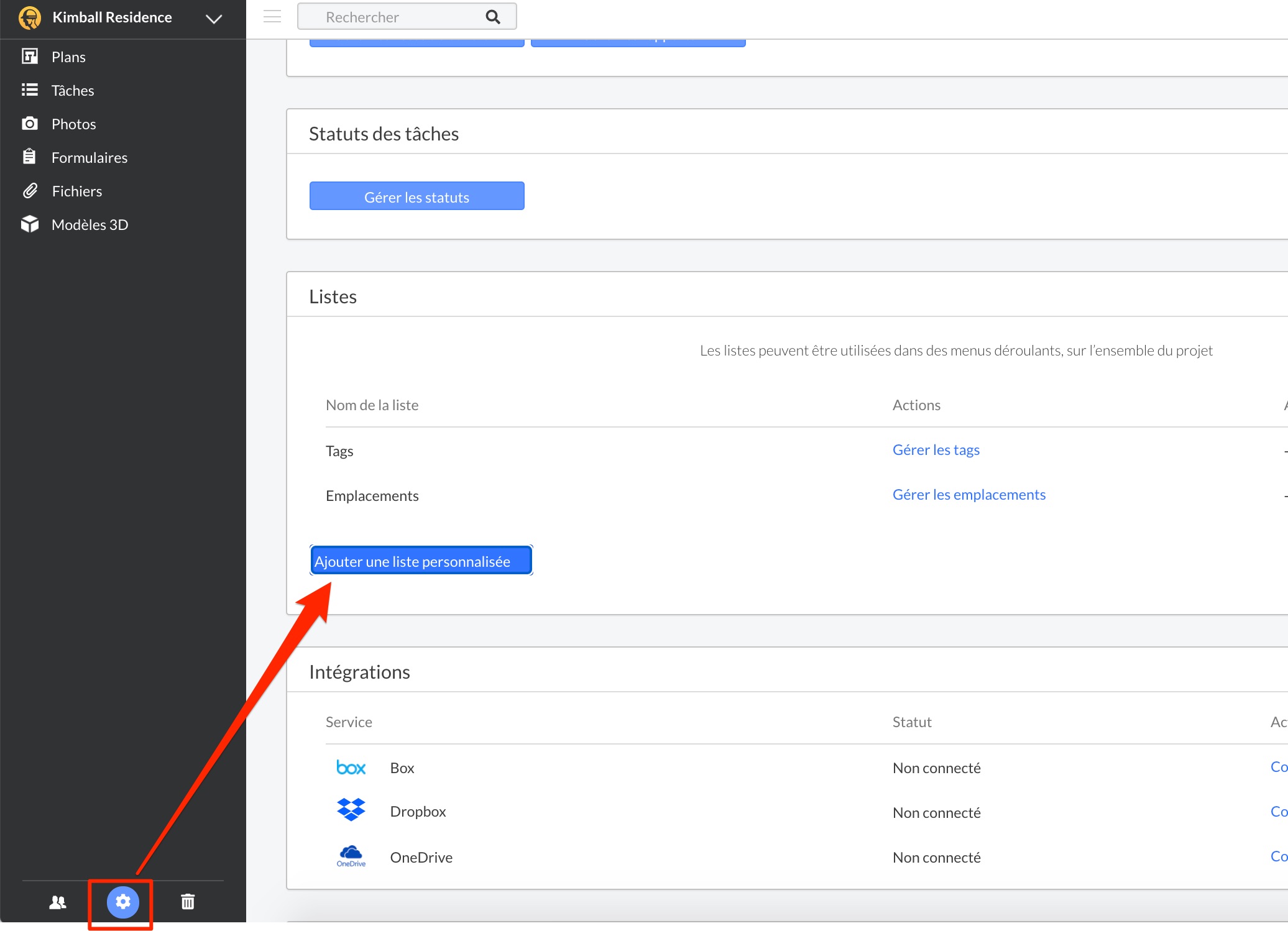Select the 'Emplacements' list row text
Image resolution: width=1288 pixels, height=931 pixels.
pyautogui.click(x=372, y=495)
